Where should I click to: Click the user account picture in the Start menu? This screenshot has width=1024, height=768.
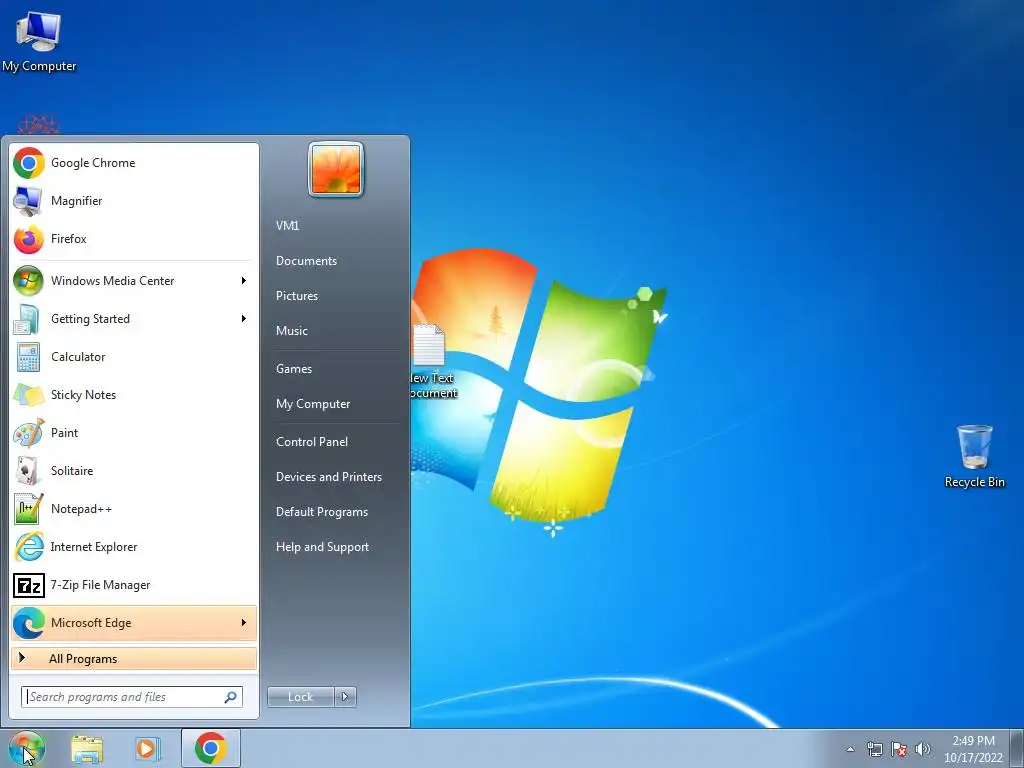(x=336, y=169)
